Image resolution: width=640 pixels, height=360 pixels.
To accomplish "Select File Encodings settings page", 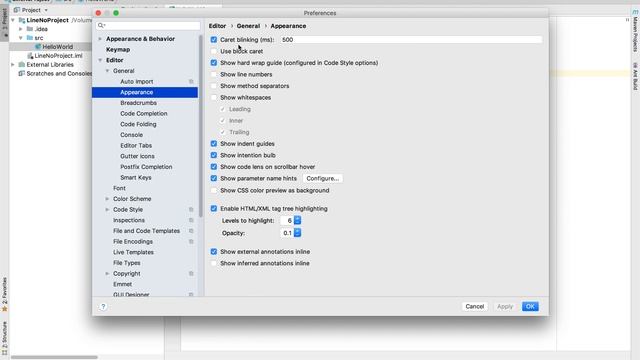I will [133, 242].
